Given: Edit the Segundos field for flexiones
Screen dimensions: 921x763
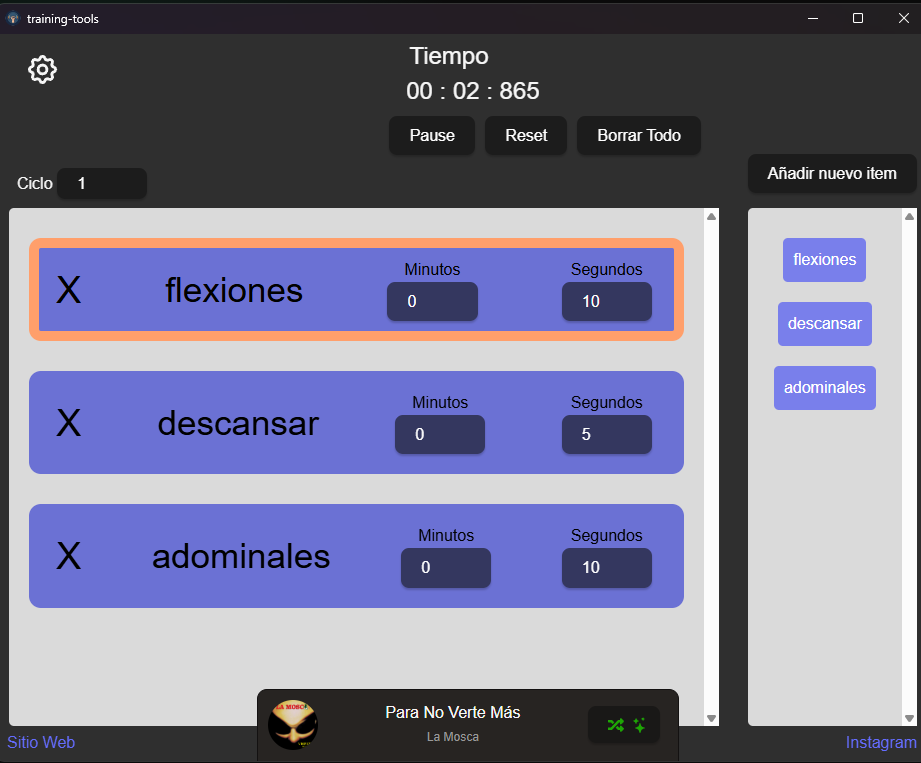Looking at the screenshot, I should pyautogui.click(x=606, y=301).
